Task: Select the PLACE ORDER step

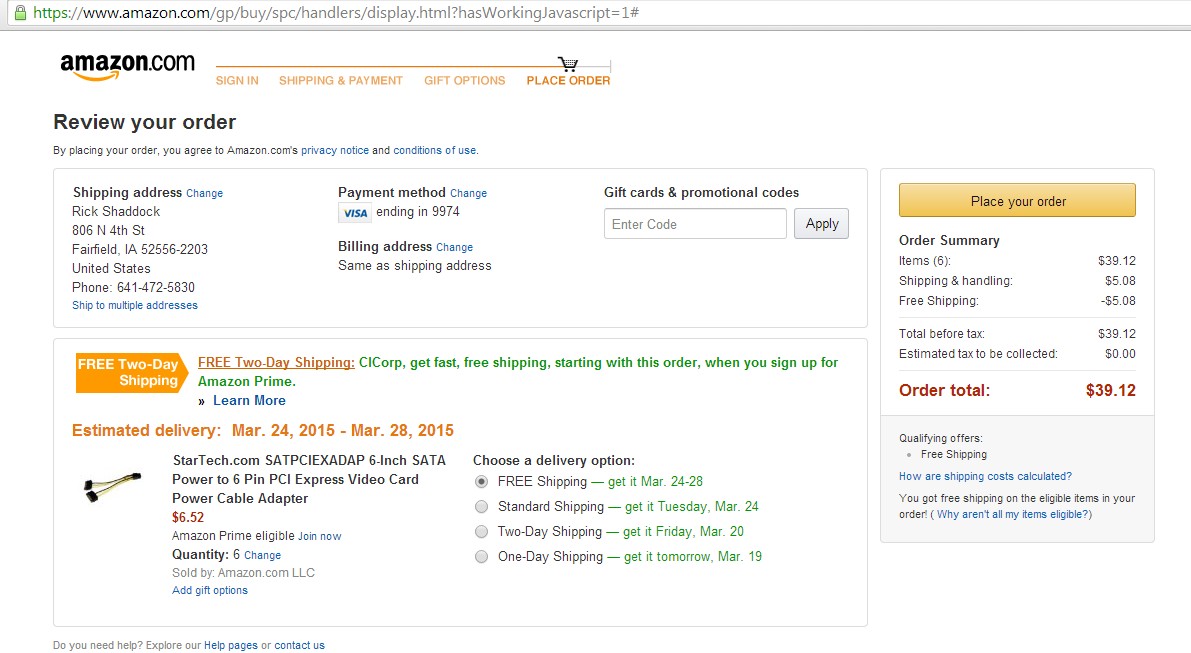Action: pos(568,80)
